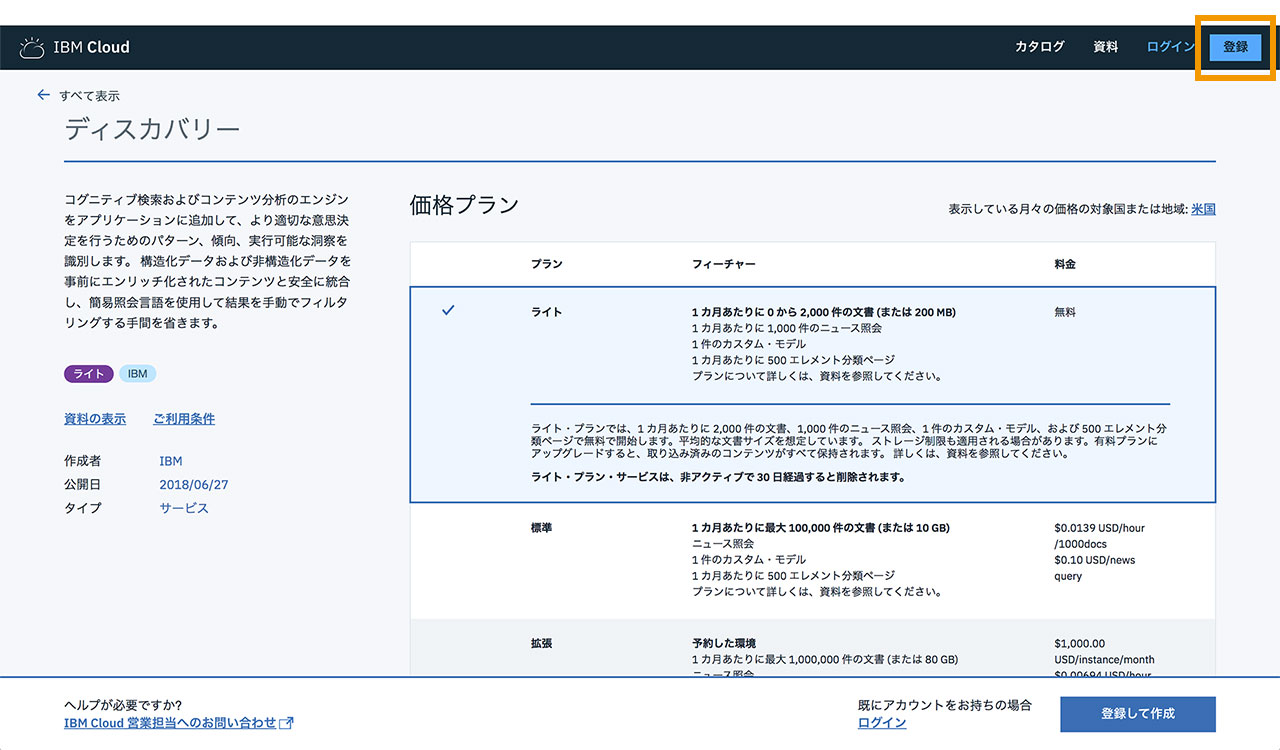Select the 拡張 pricing plan row
Screen dimensions: 1280x750
click(x=812, y=648)
